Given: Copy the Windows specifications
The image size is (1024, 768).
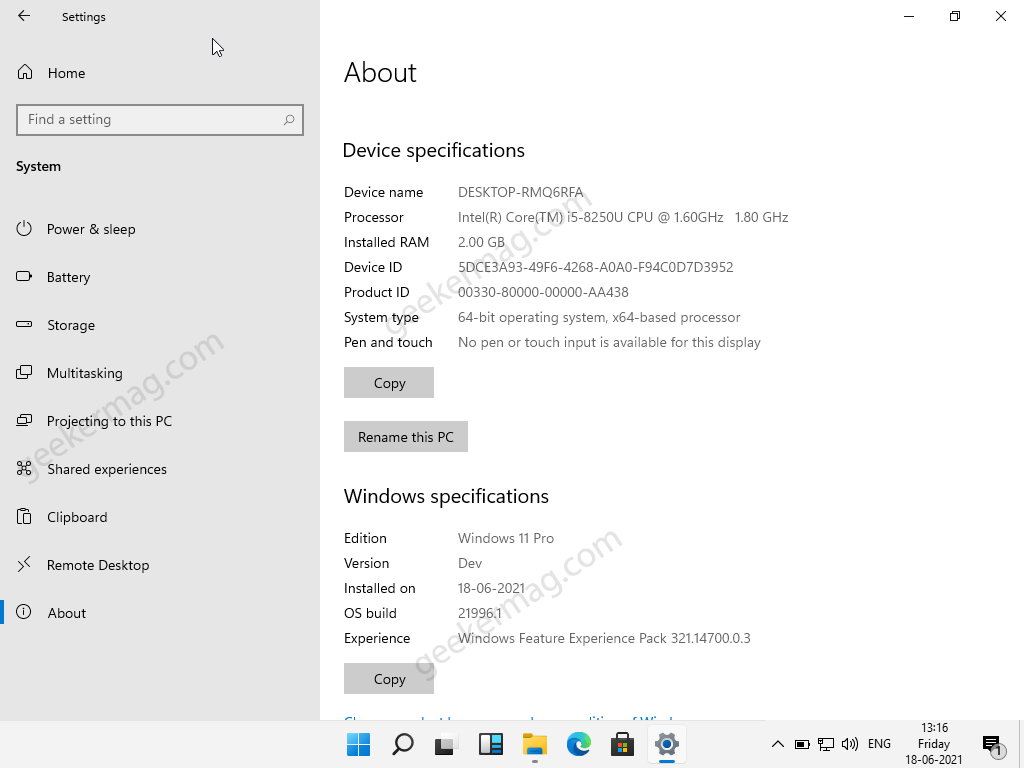Looking at the screenshot, I should (389, 679).
